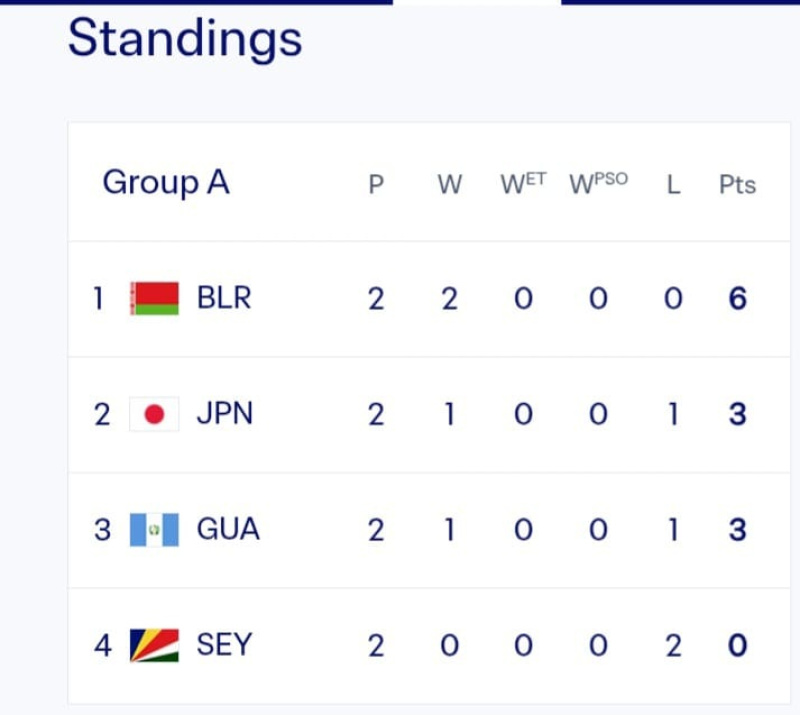The height and width of the screenshot is (715, 800).
Task: Click the Belarus flag icon
Action: point(154,299)
